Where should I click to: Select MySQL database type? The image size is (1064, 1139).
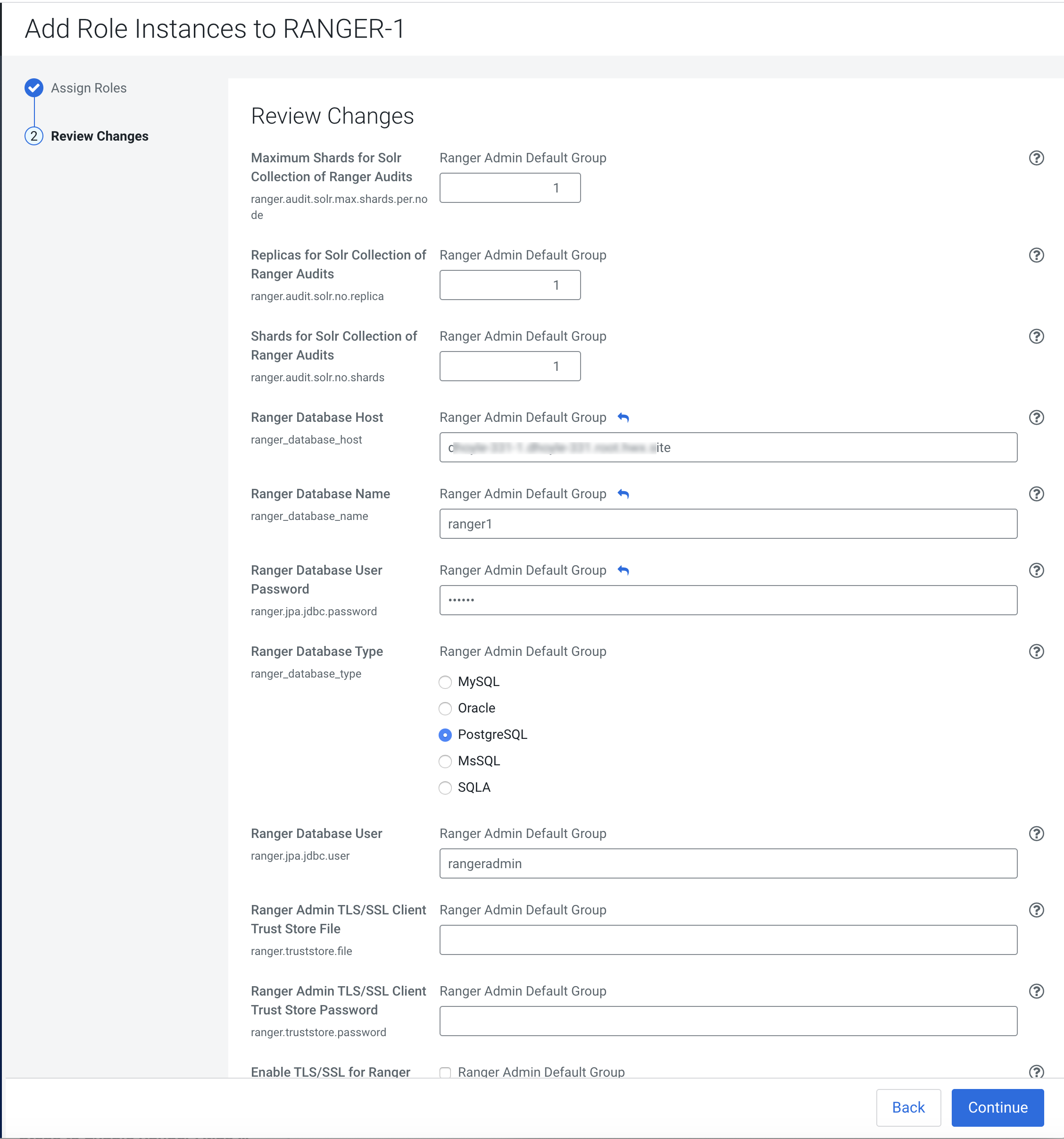pyautogui.click(x=445, y=682)
